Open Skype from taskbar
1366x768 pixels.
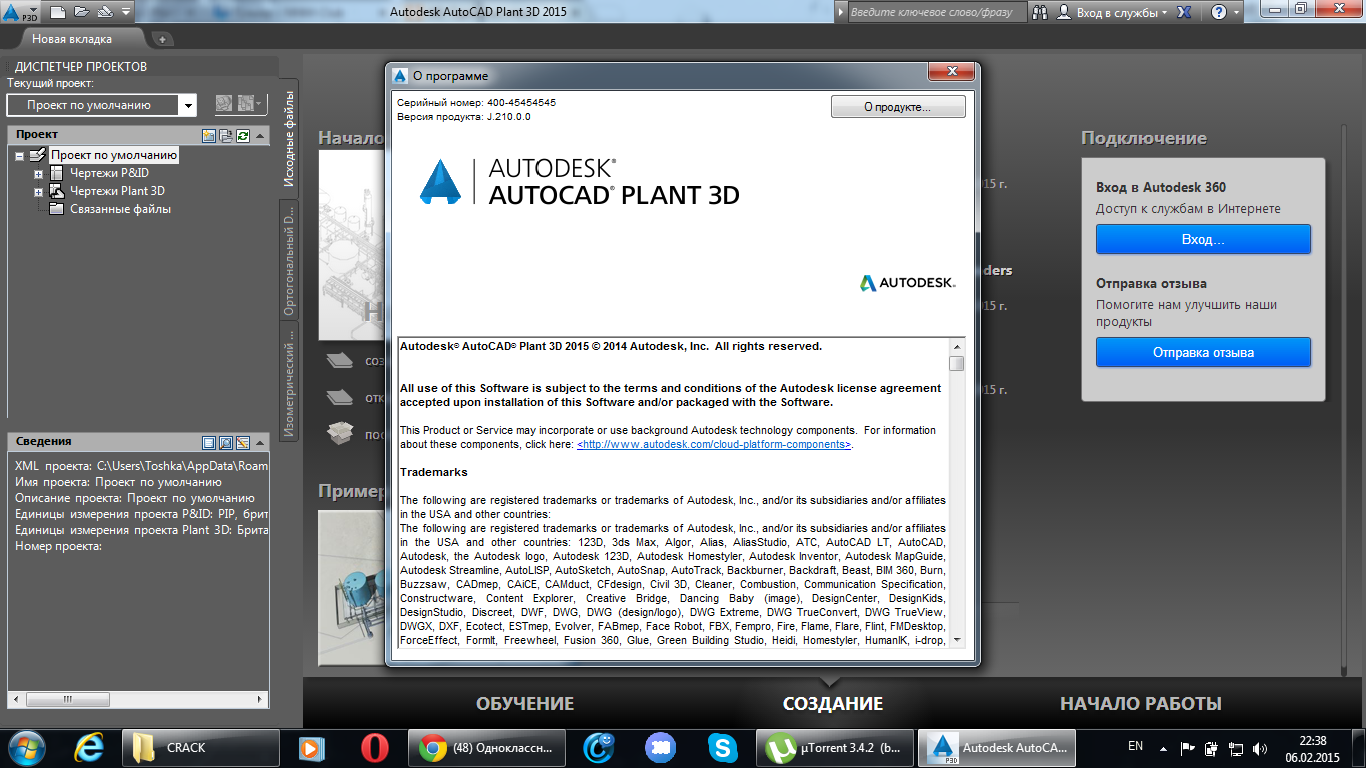point(722,747)
